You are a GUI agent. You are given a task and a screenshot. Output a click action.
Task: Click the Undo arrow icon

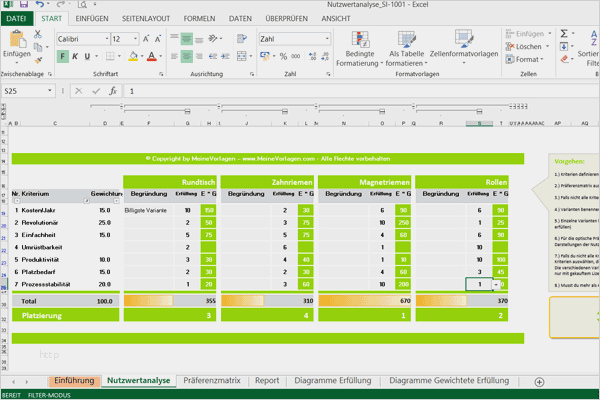point(40,5)
